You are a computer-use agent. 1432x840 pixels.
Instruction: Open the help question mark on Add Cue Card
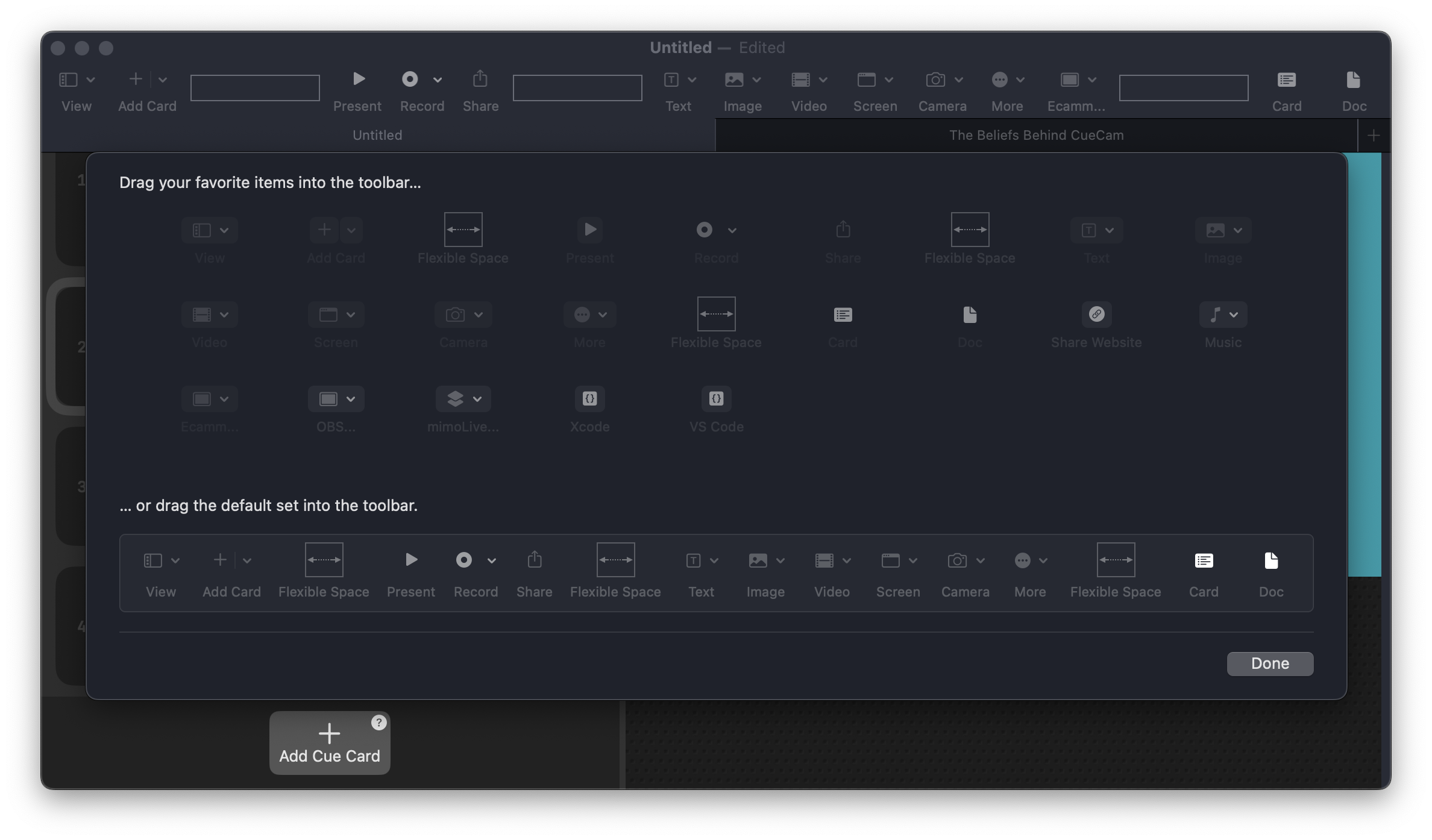378,722
